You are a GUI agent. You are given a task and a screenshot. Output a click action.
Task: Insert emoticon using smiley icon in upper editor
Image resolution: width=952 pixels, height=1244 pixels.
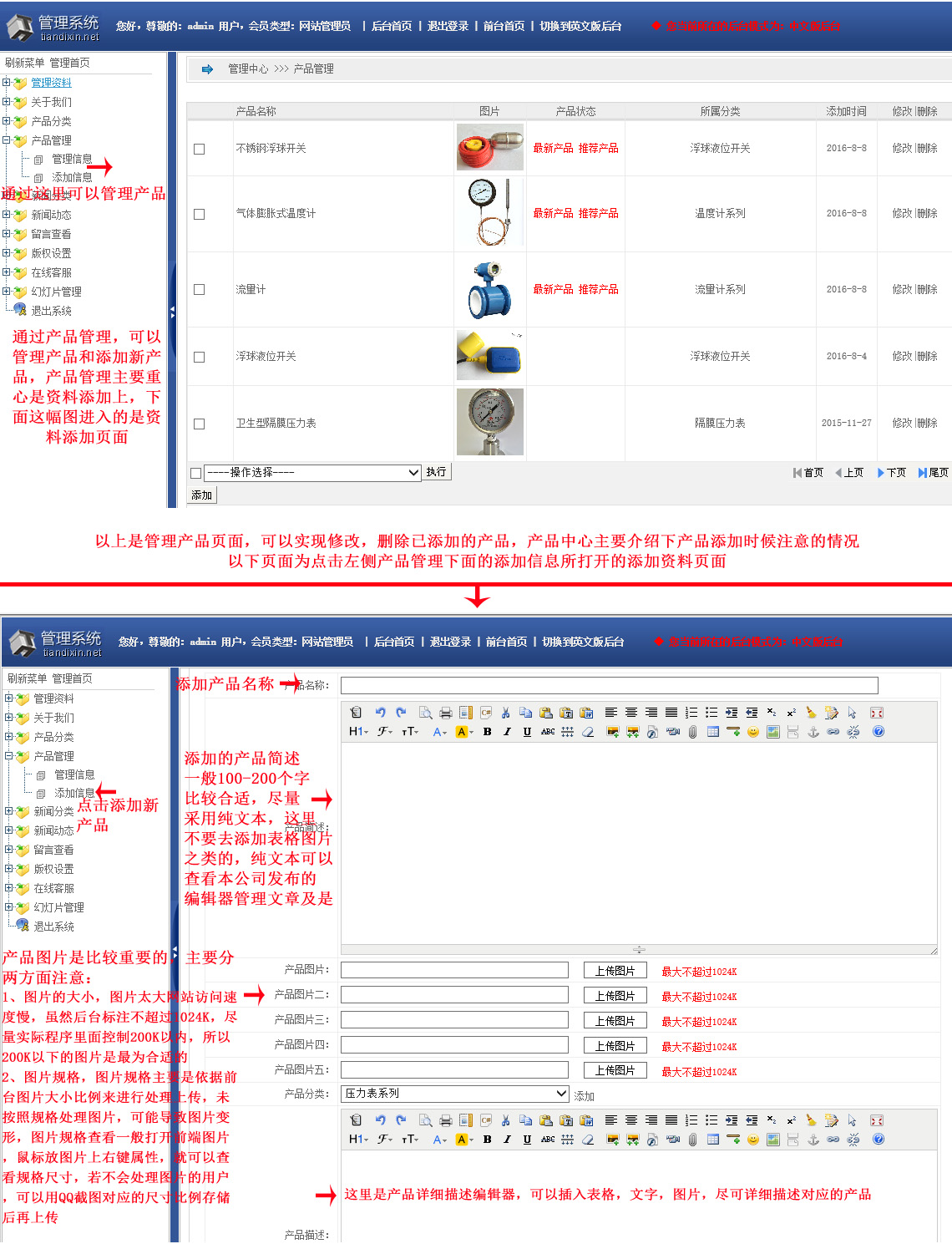click(x=752, y=732)
